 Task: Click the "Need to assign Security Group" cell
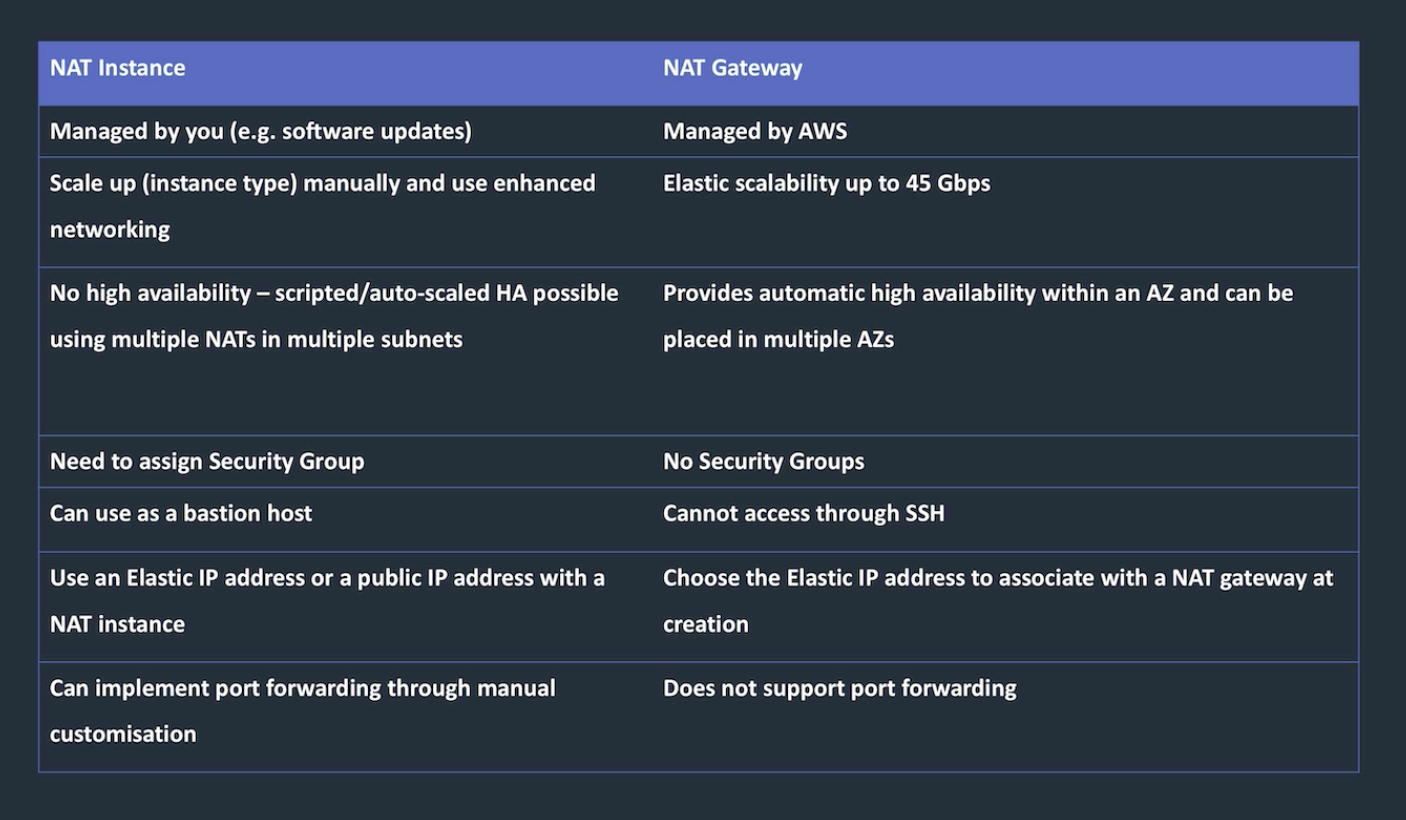pos(207,461)
